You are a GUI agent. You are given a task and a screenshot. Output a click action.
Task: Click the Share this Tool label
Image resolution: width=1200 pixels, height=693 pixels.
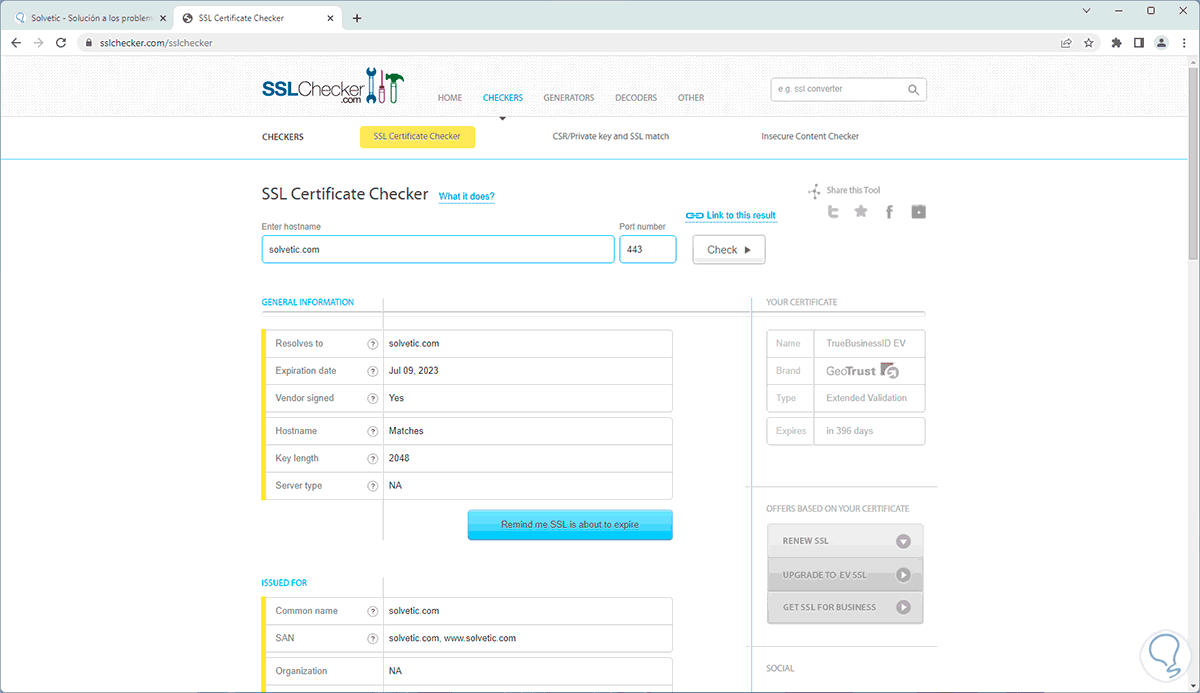[x=853, y=190]
